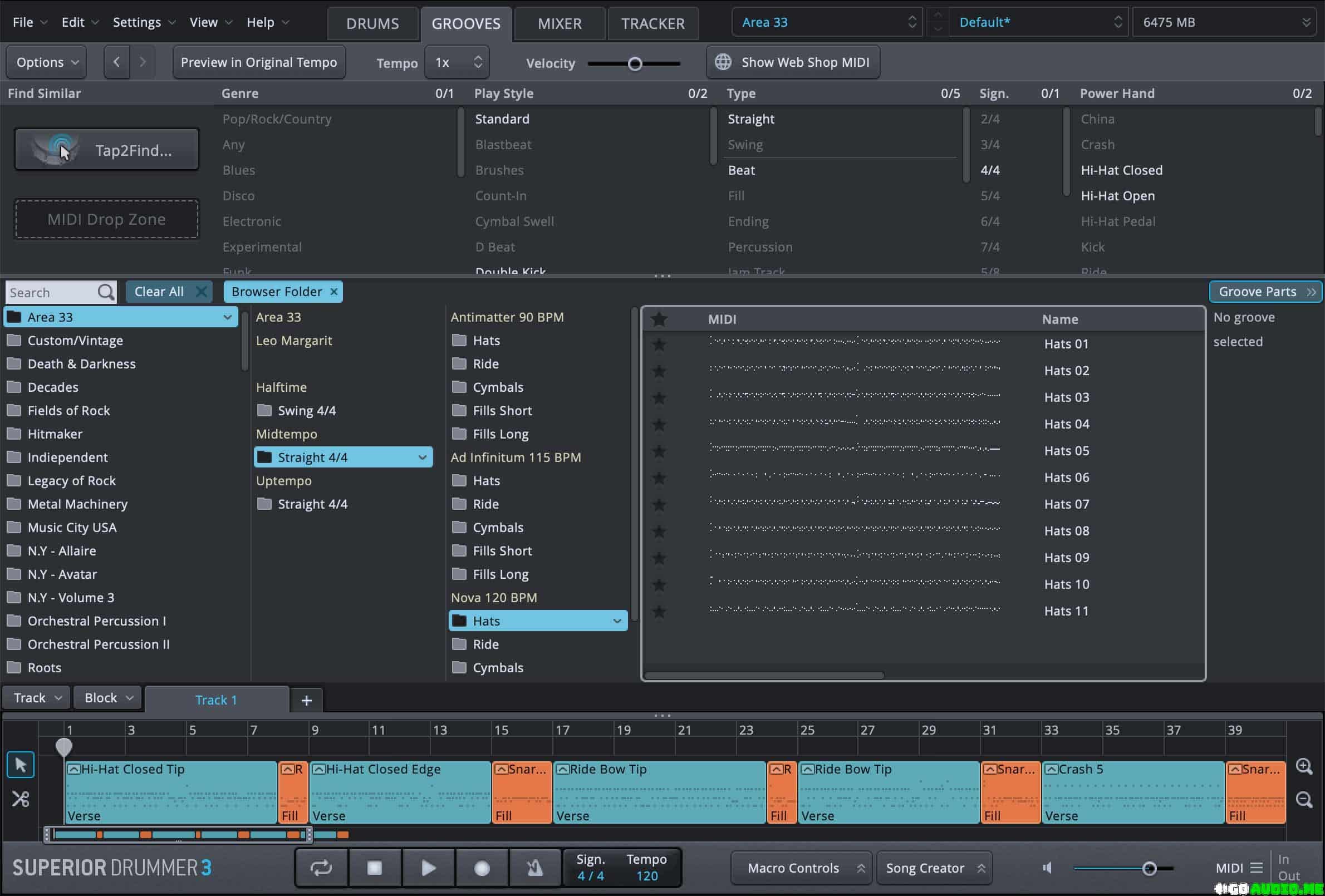Star the Hats 01 groove

659,344
